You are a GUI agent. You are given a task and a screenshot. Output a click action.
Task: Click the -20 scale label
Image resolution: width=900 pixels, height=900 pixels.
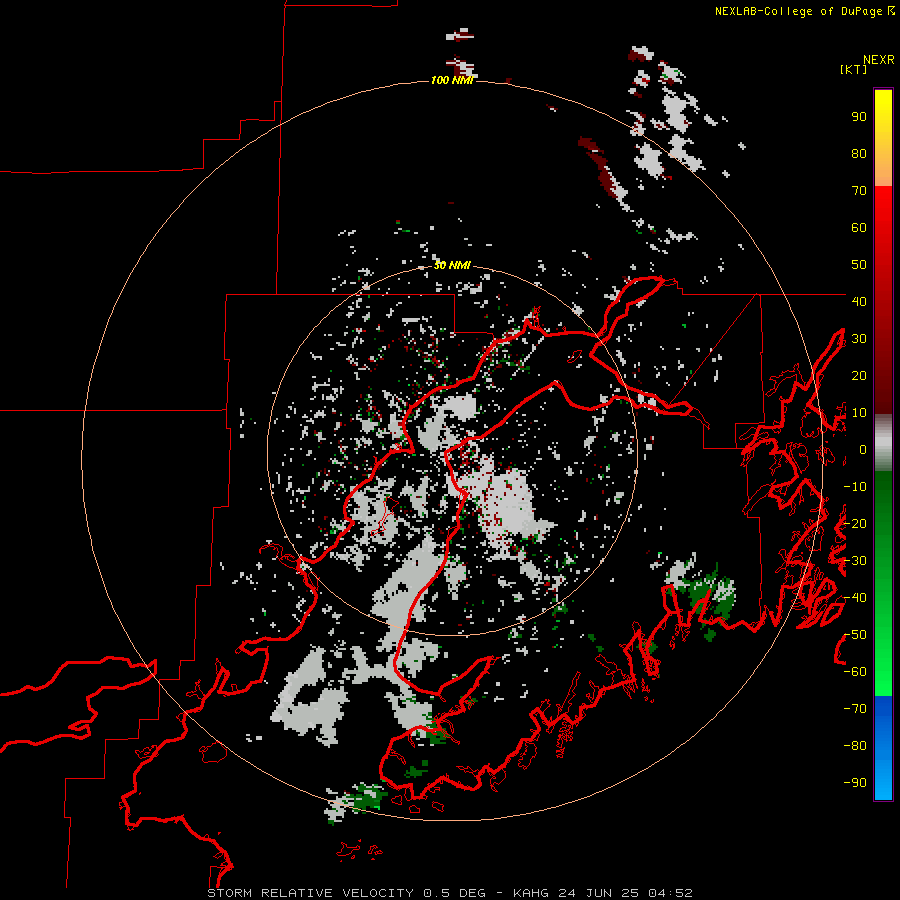(855, 523)
